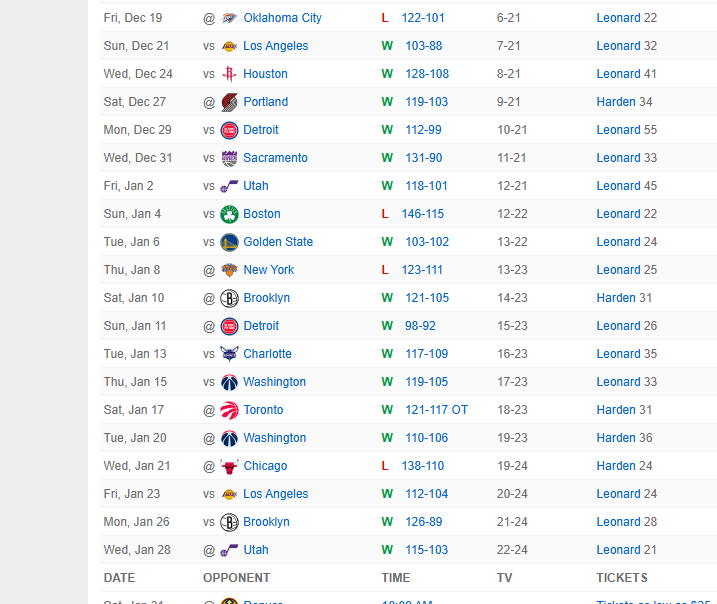Viewport: 717px width, 604px height.
Task: Click the Sacramento Kings logo icon
Action: pyautogui.click(x=229, y=158)
